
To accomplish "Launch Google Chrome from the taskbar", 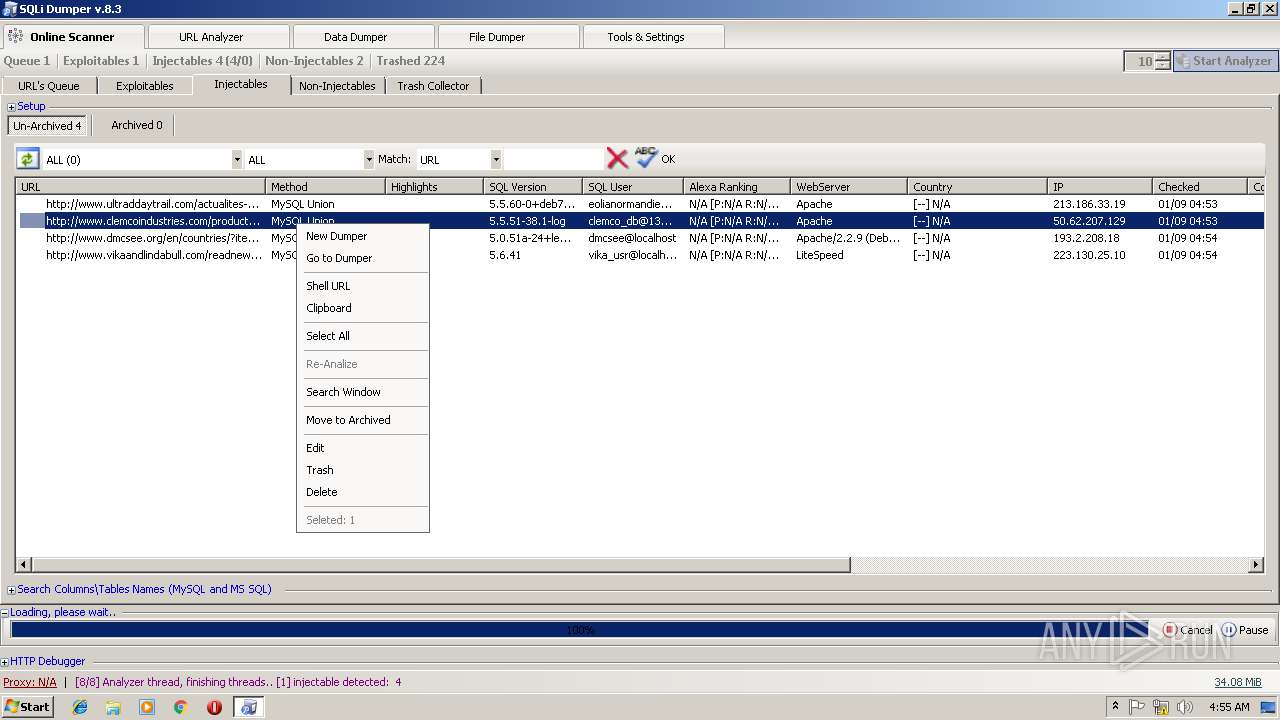I will click(181, 707).
